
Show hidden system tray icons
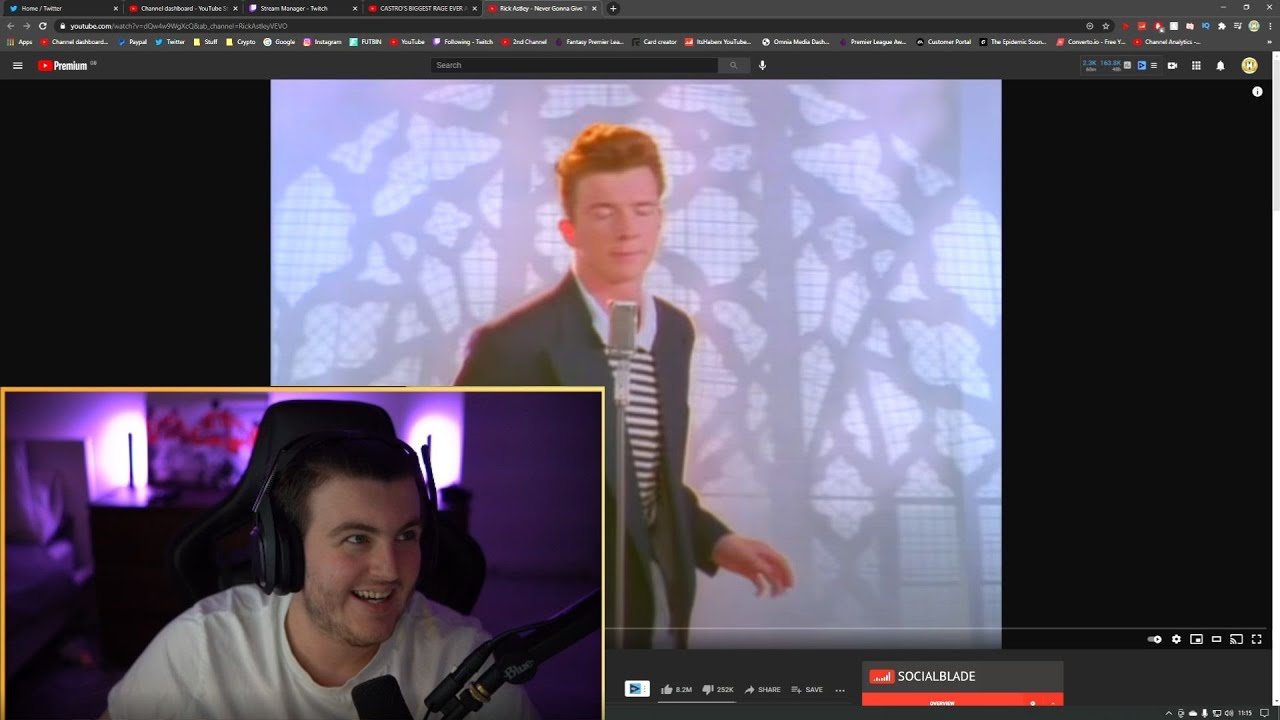click(1169, 713)
